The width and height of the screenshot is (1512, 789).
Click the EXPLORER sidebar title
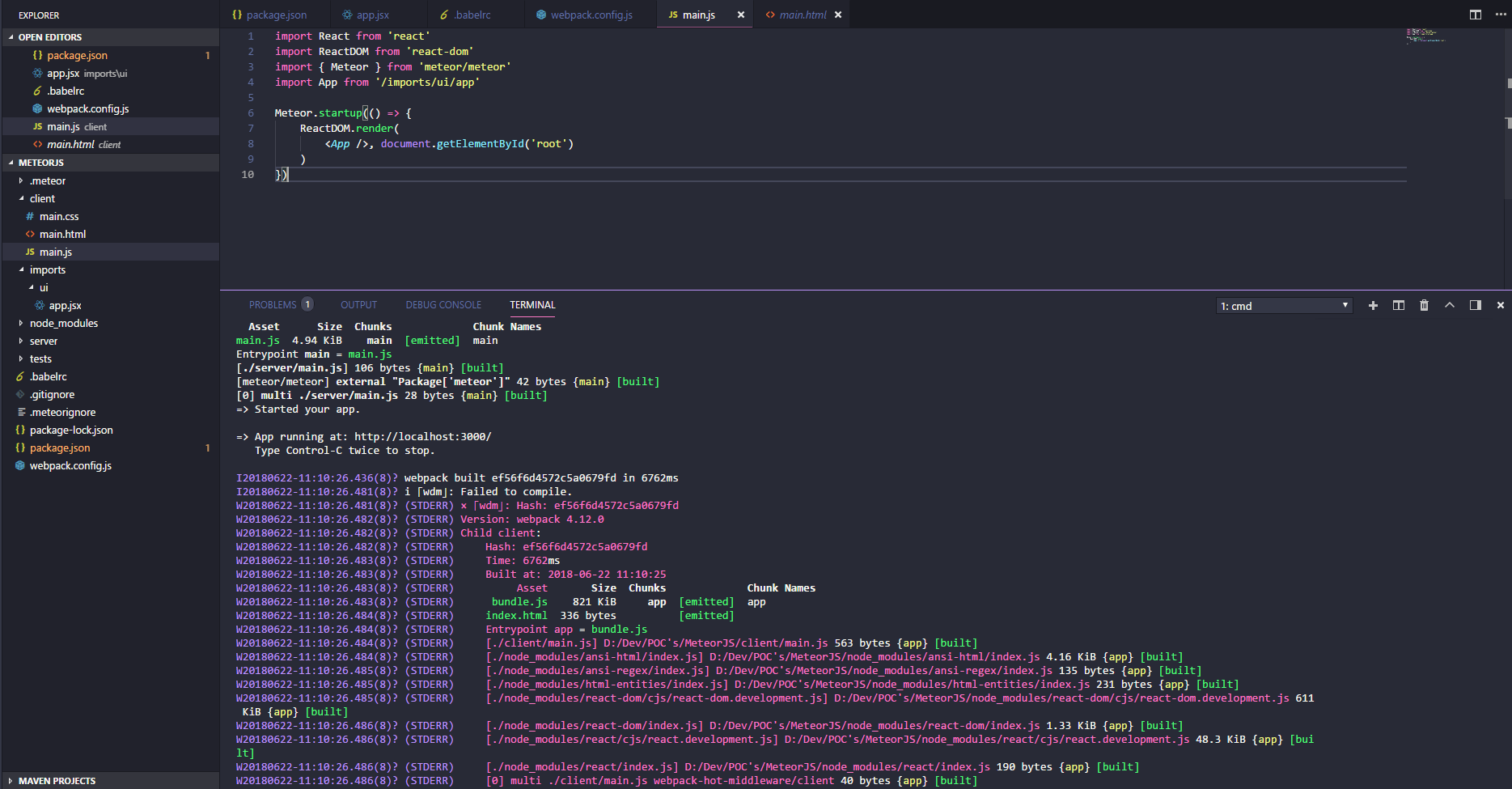(39, 15)
